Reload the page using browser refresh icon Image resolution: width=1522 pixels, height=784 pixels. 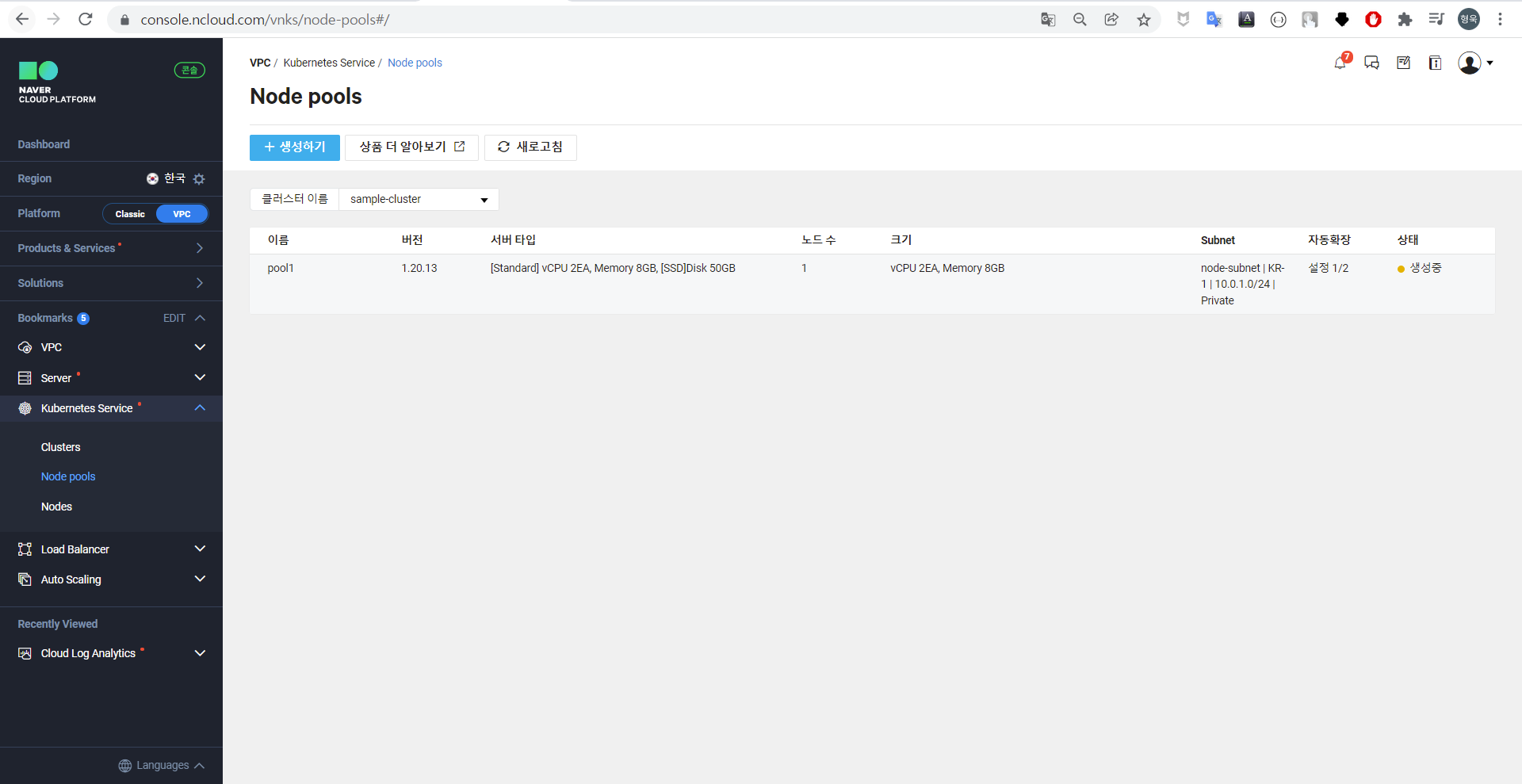(86, 19)
